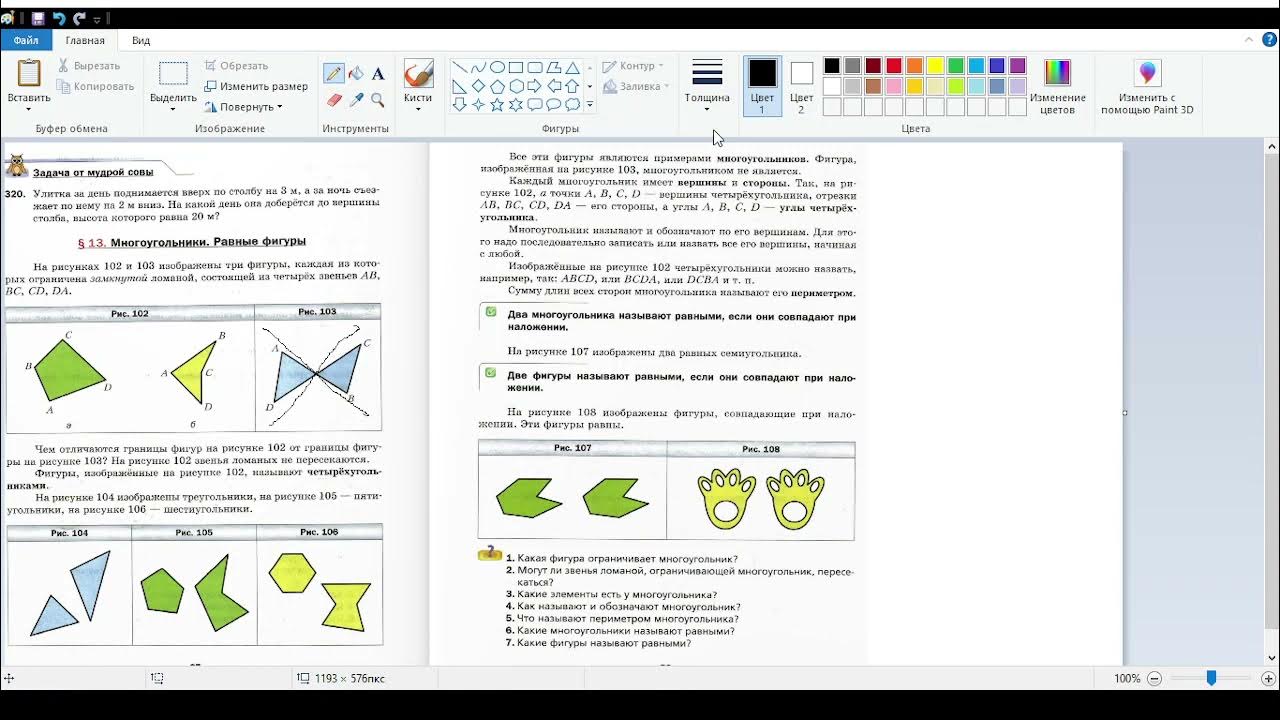Select the Pencil tool
The image size is (1280, 720).
tap(334, 74)
